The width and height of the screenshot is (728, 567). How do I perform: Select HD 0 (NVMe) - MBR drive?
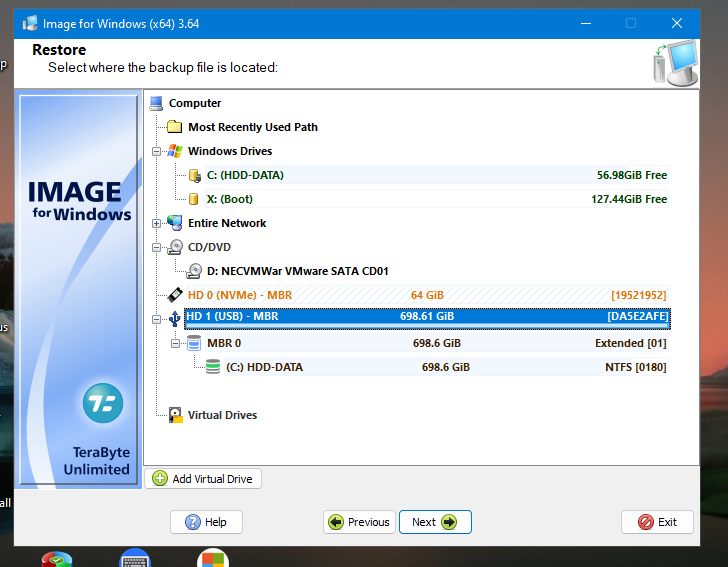(427, 295)
